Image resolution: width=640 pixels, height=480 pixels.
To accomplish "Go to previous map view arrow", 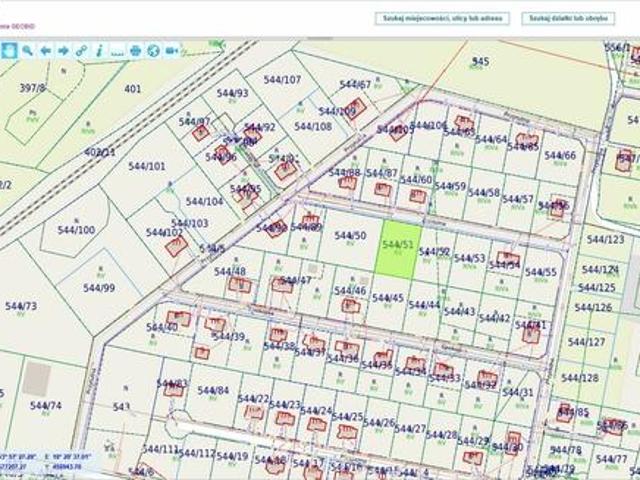I will 45,51.
